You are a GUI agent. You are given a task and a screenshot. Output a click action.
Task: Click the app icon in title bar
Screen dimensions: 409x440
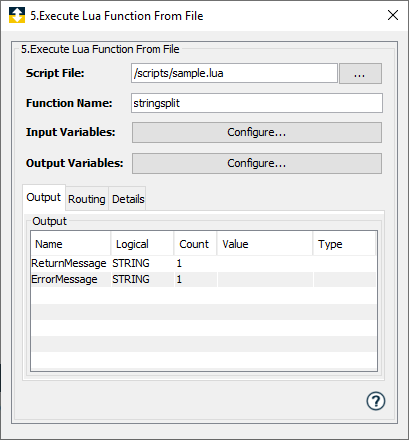click(x=17, y=15)
